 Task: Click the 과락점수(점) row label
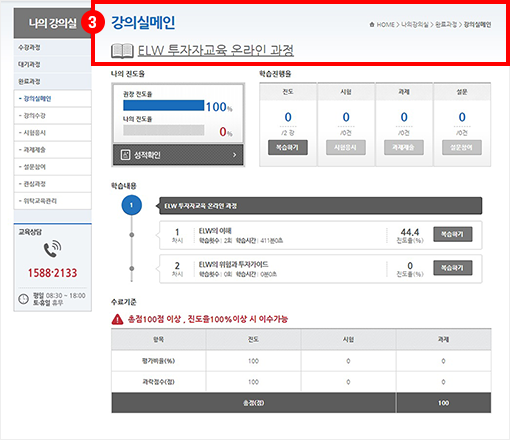click(x=158, y=382)
